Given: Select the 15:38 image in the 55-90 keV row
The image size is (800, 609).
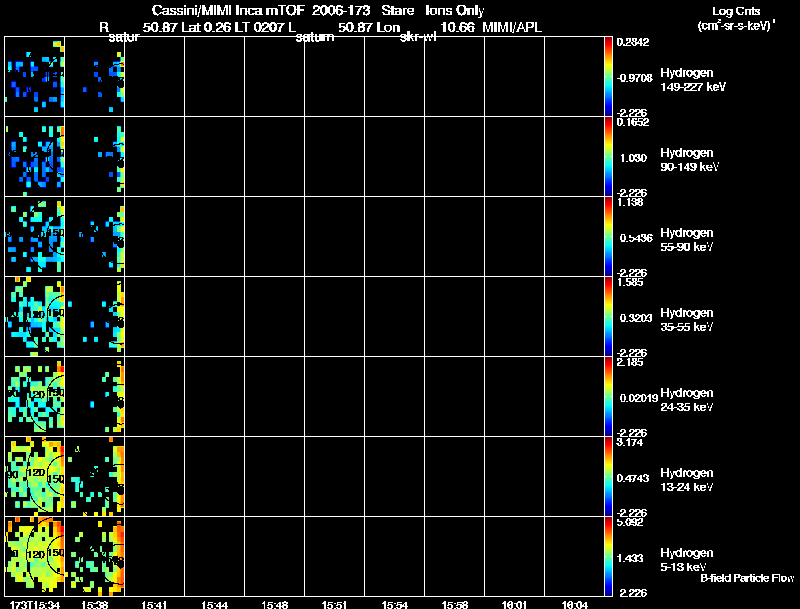Looking at the screenshot, I should tap(94, 236).
